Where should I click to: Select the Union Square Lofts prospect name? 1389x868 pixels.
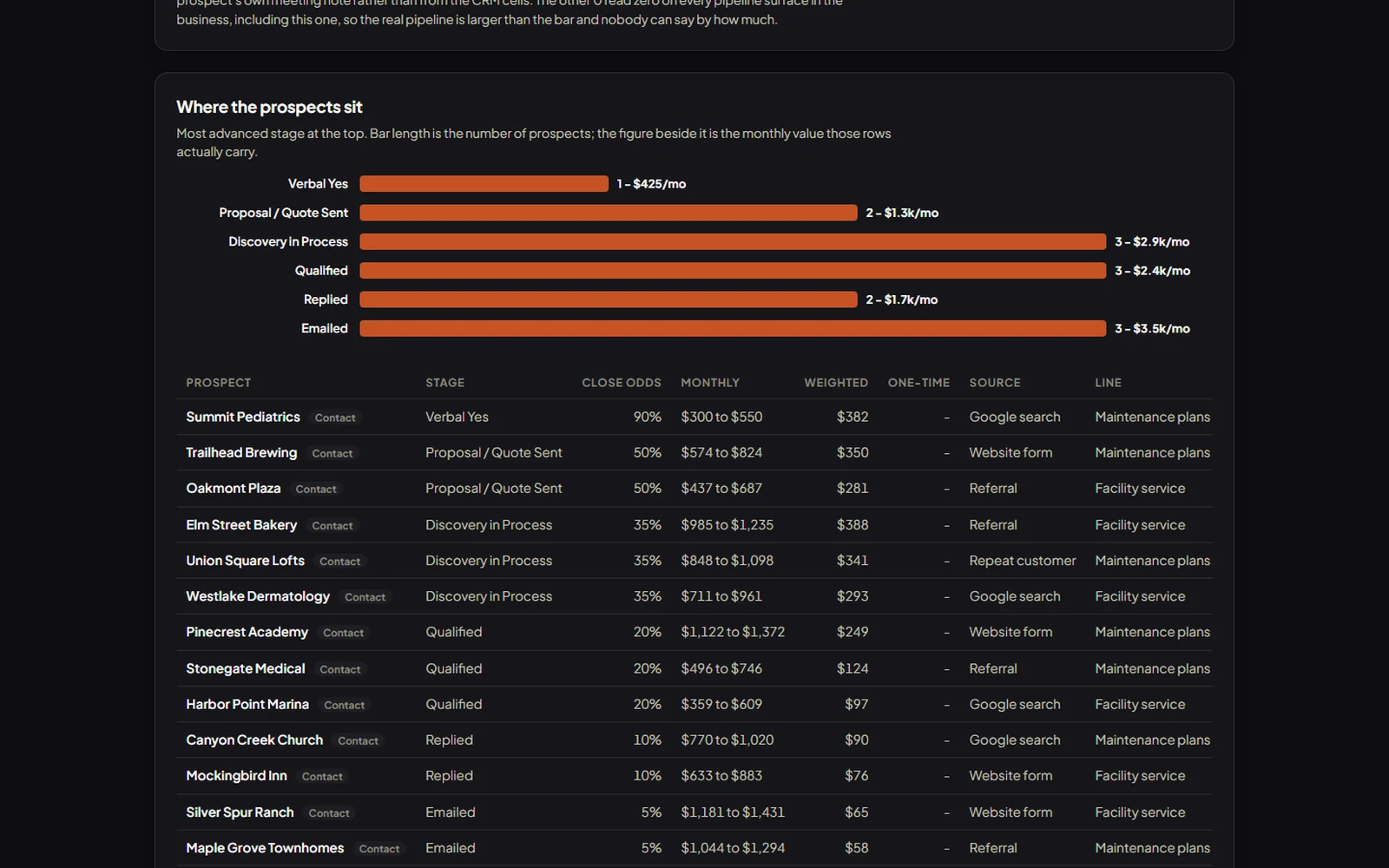tap(246, 560)
